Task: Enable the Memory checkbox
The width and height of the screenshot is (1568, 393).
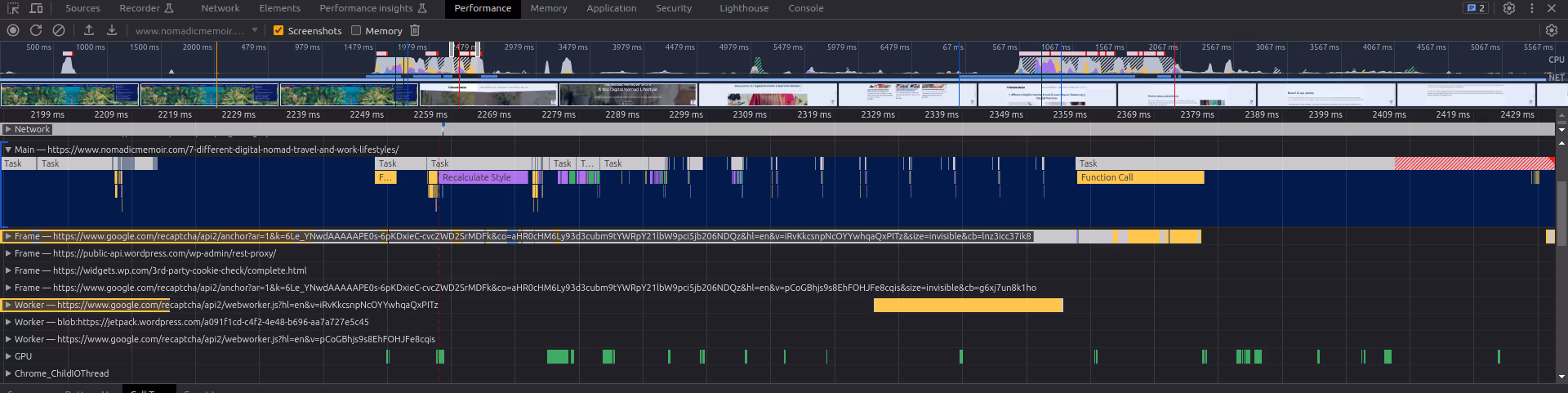Action: pyautogui.click(x=356, y=30)
